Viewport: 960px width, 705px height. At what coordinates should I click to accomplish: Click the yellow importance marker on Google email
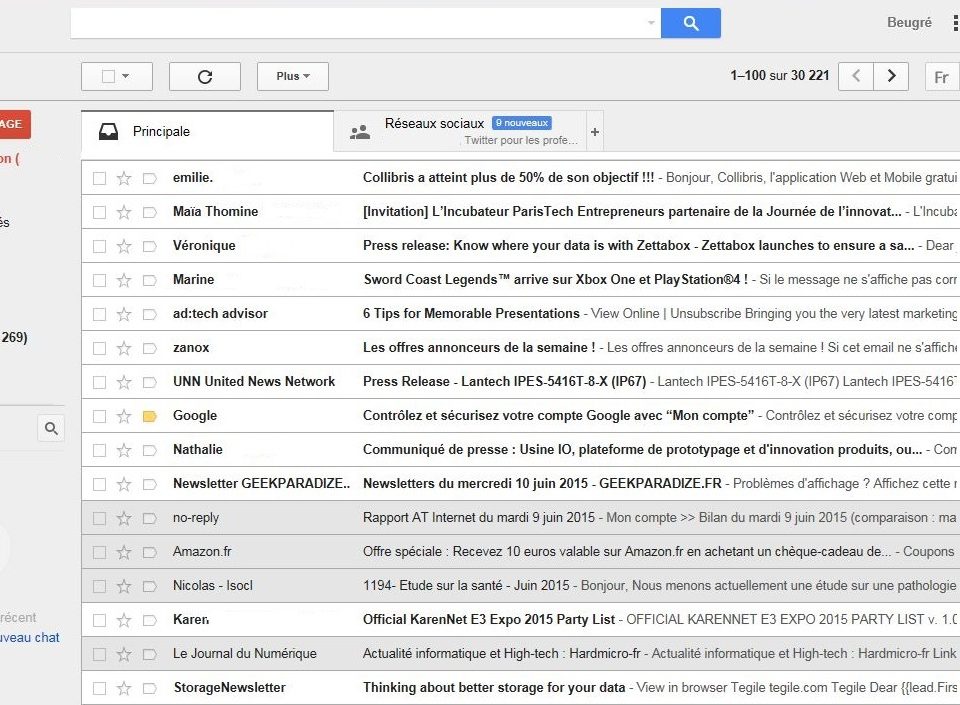(x=149, y=417)
